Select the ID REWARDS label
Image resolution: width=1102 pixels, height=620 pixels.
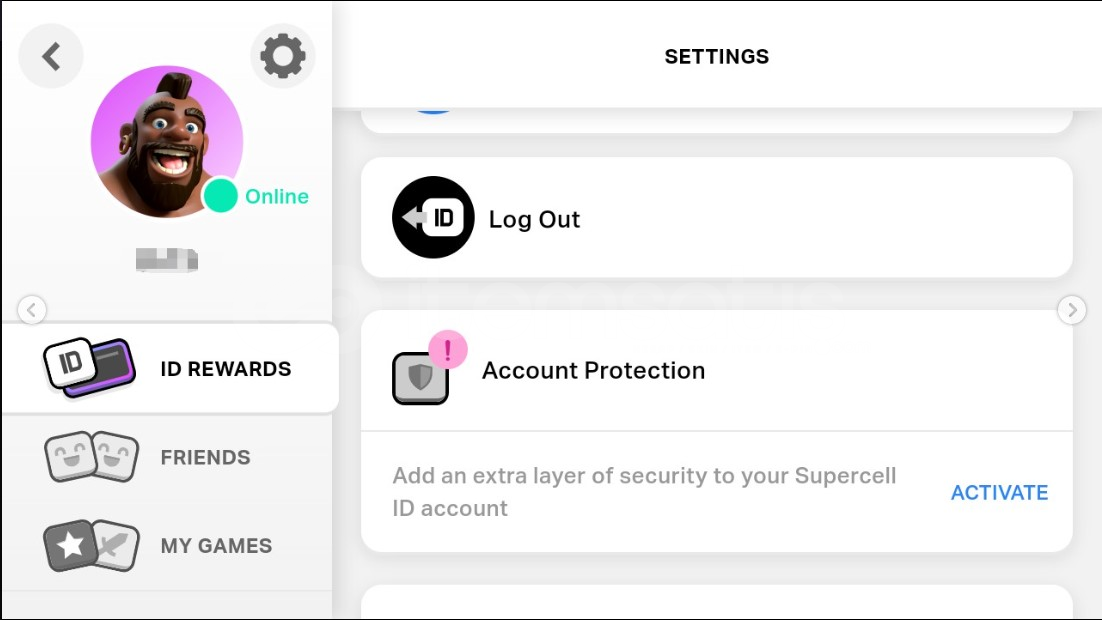coord(226,369)
